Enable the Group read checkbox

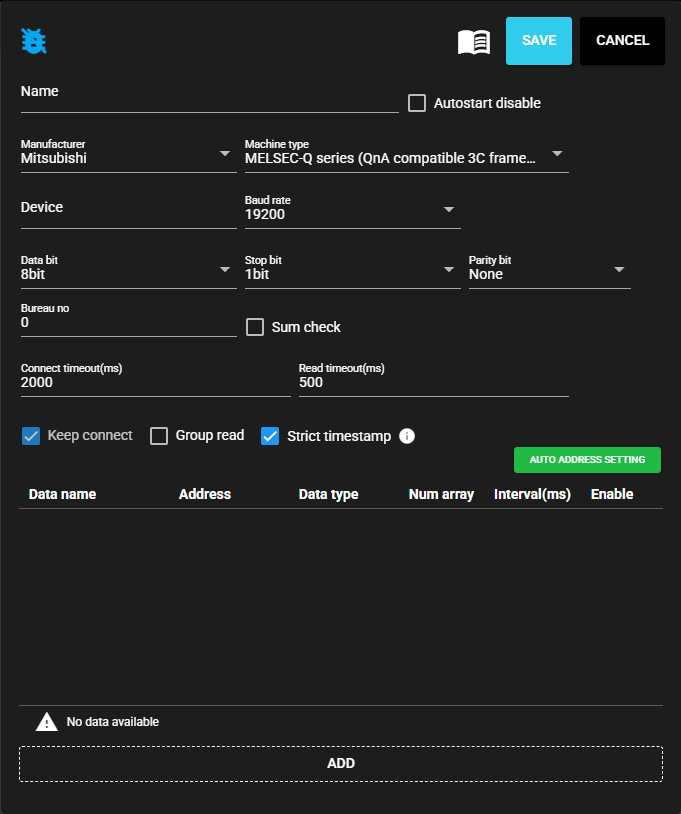click(x=159, y=436)
